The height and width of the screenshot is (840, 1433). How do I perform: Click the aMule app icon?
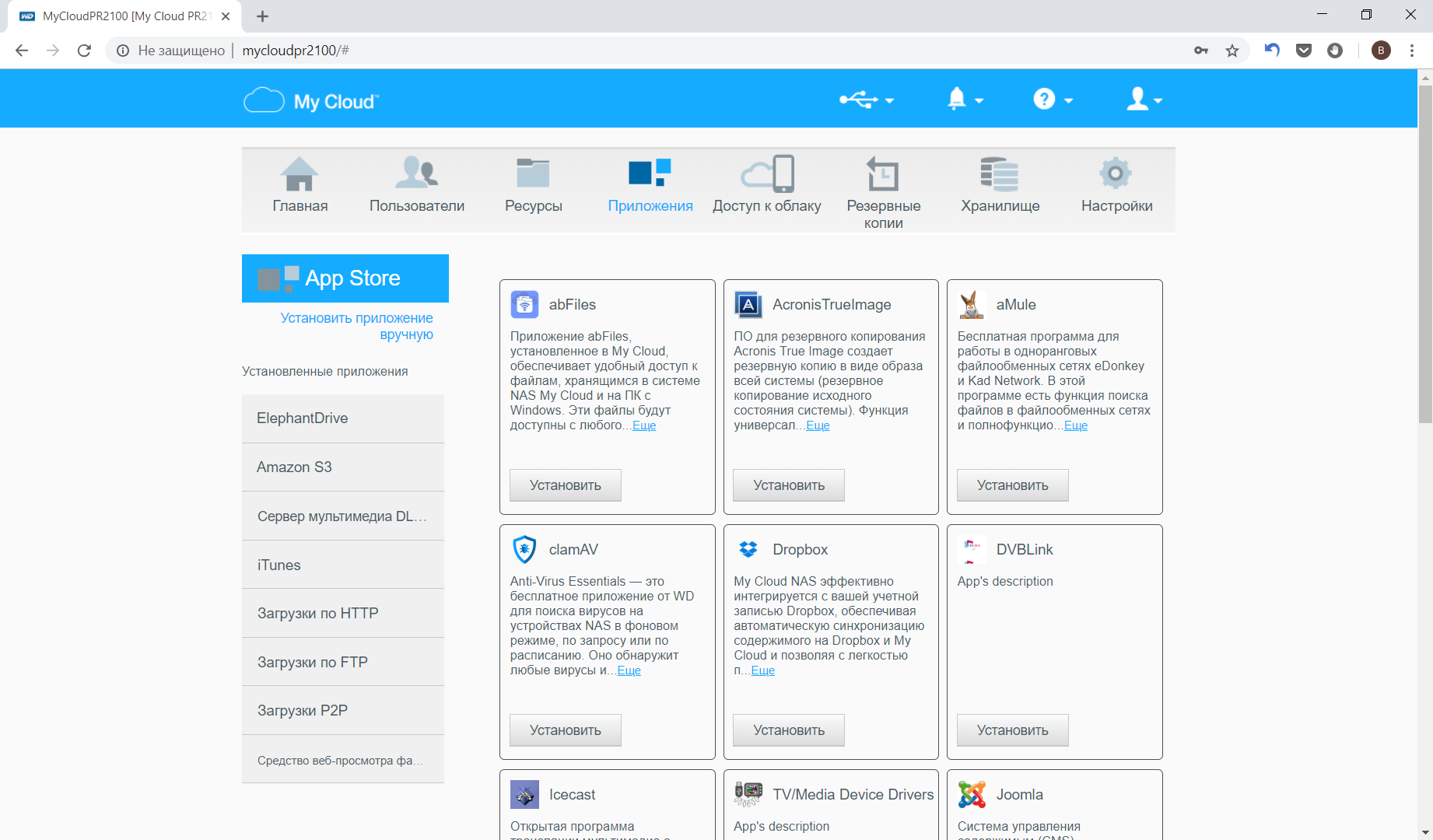coord(972,304)
